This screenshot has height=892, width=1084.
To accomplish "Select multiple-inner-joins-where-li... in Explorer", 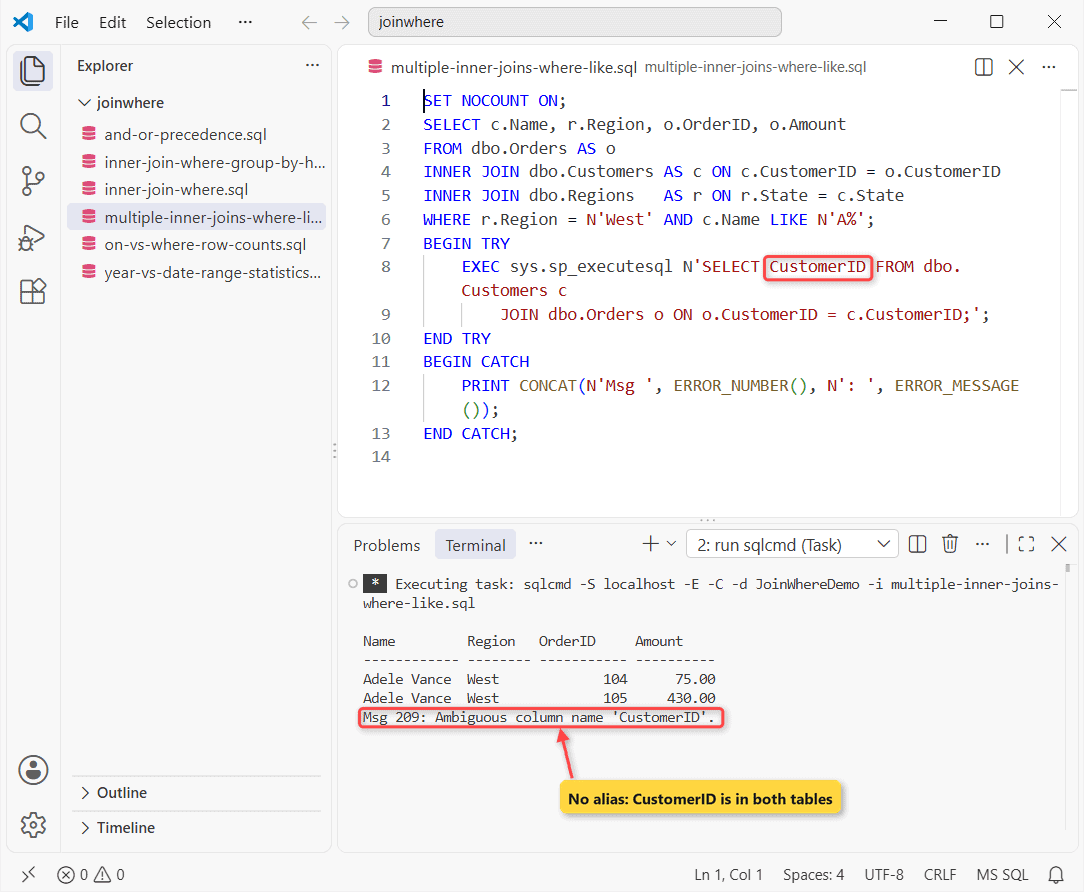I will coord(196,217).
